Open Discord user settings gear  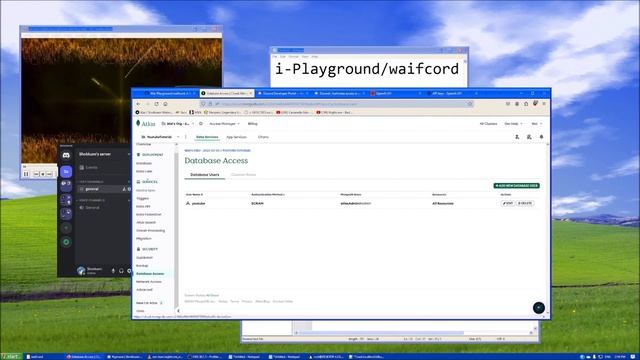[x=129, y=271]
